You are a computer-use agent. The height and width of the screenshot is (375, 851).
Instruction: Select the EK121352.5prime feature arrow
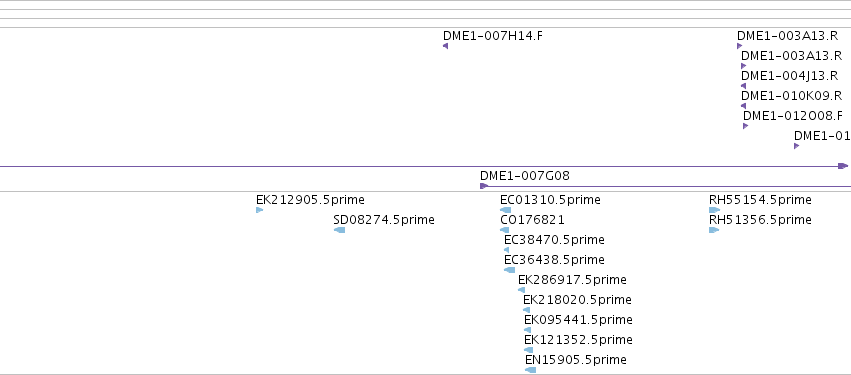(x=528, y=350)
